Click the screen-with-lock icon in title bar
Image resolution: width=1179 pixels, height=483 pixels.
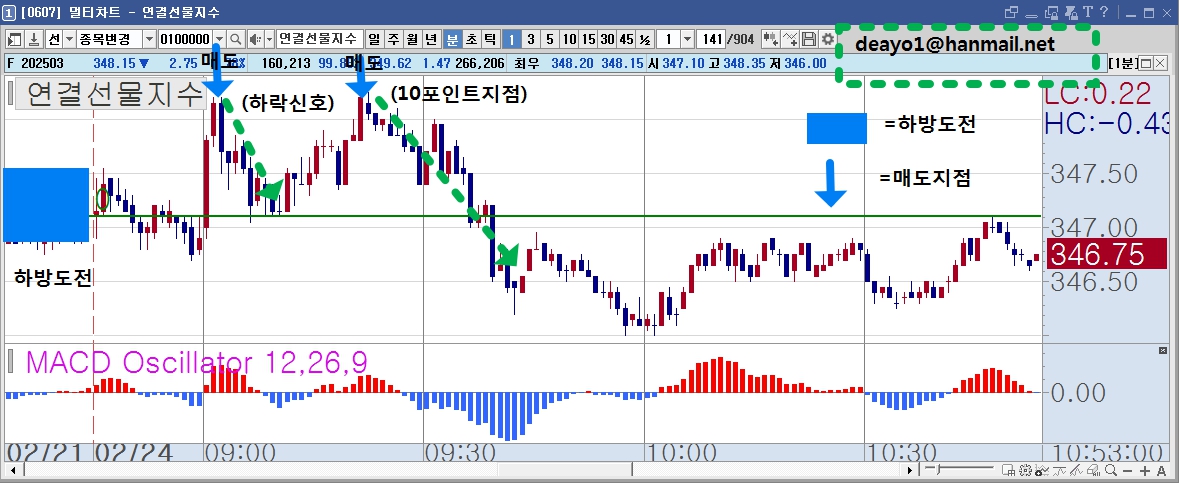click(1052, 12)
